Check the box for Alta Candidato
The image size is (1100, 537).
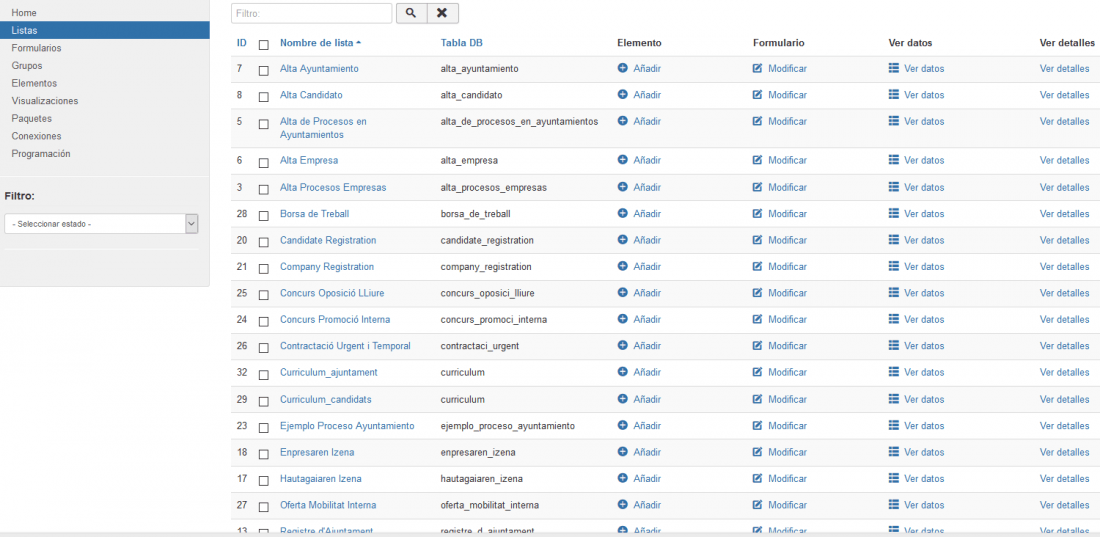(264, 97)
